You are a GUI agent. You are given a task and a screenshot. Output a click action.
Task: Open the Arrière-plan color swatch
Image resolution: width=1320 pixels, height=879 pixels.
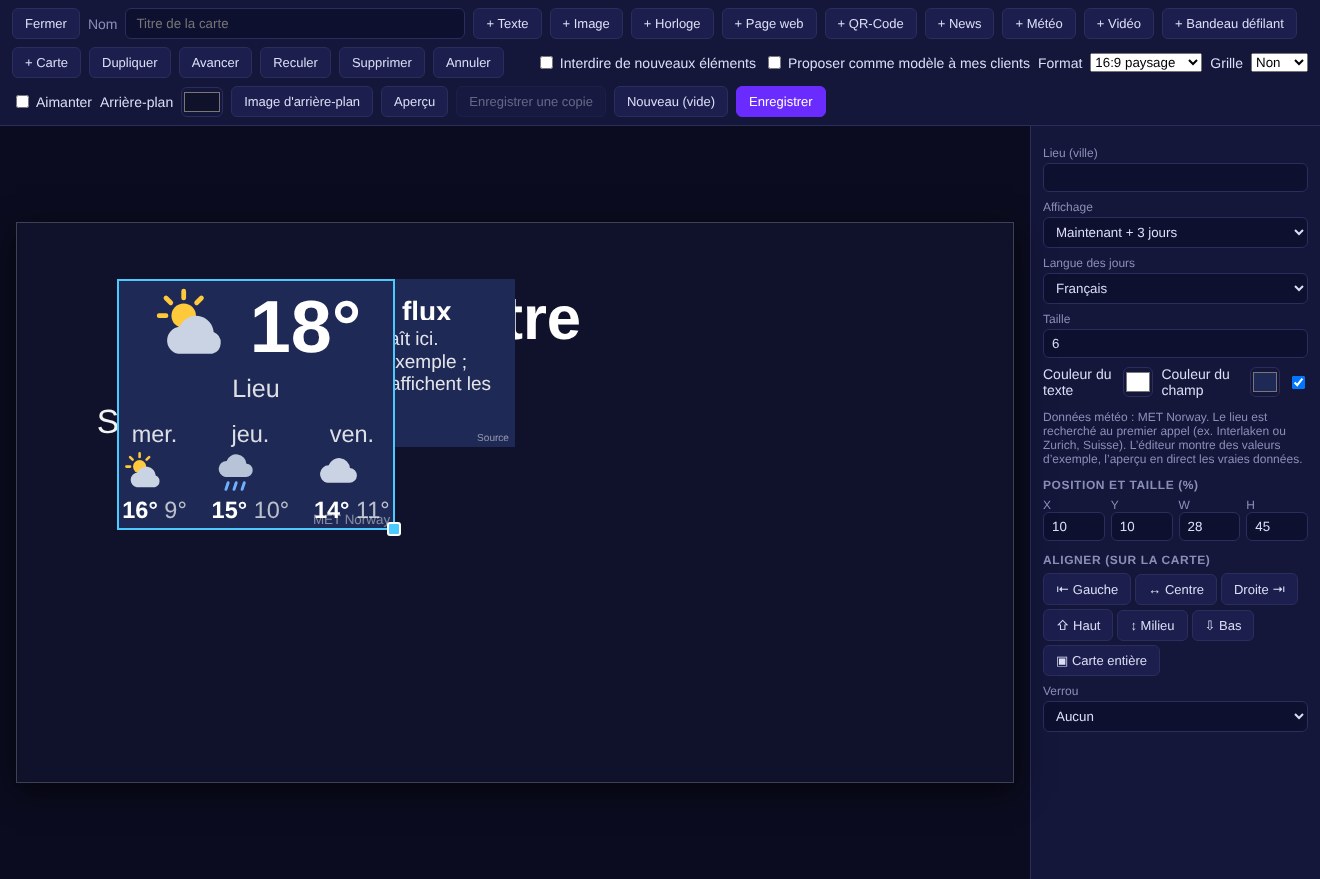click(x=202, y=101)
